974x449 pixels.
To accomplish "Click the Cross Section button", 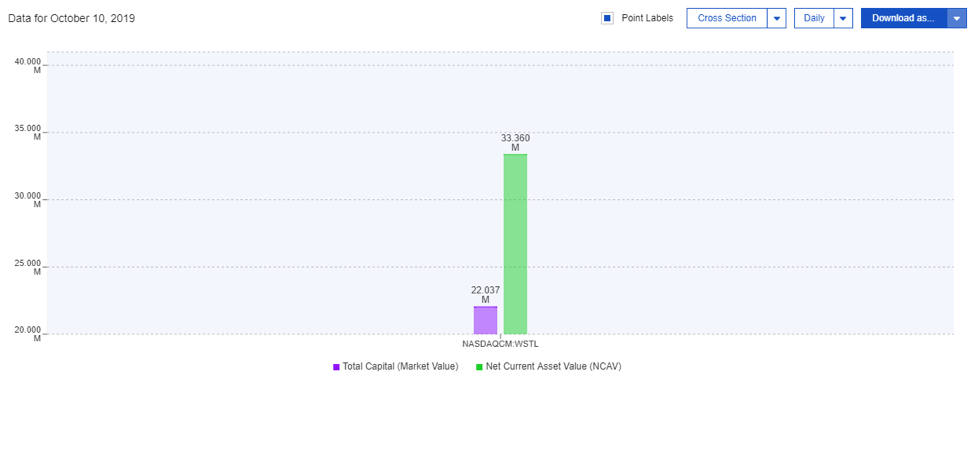I will point(727,18).
